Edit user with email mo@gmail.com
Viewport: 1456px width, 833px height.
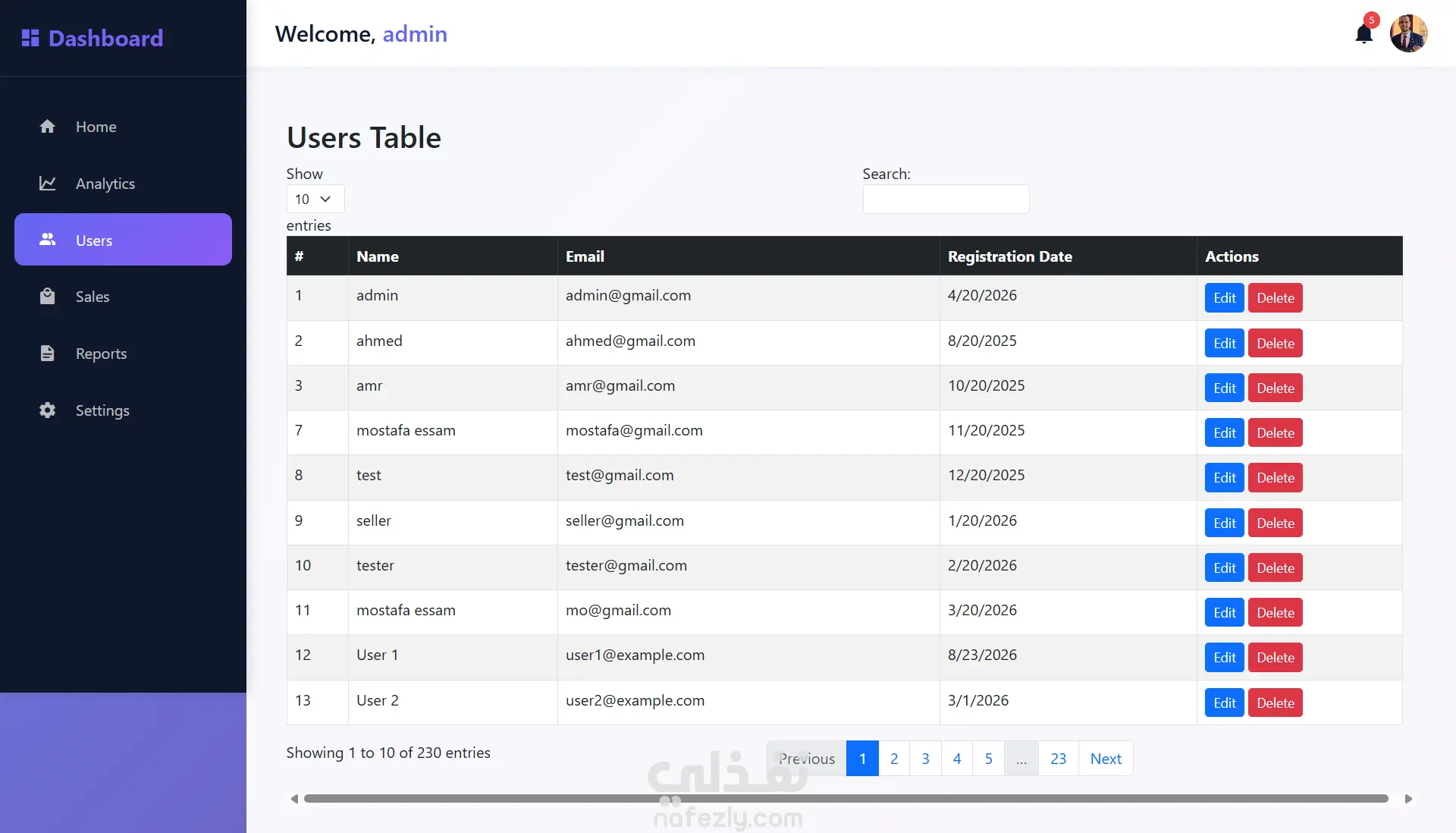(x=1225, y=612)
